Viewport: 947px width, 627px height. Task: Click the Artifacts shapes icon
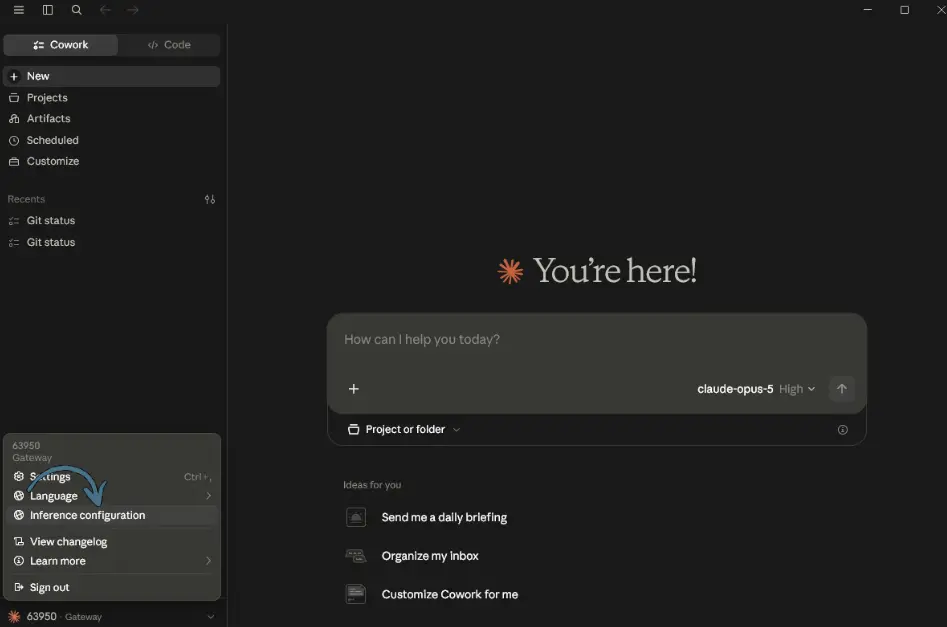14,119
